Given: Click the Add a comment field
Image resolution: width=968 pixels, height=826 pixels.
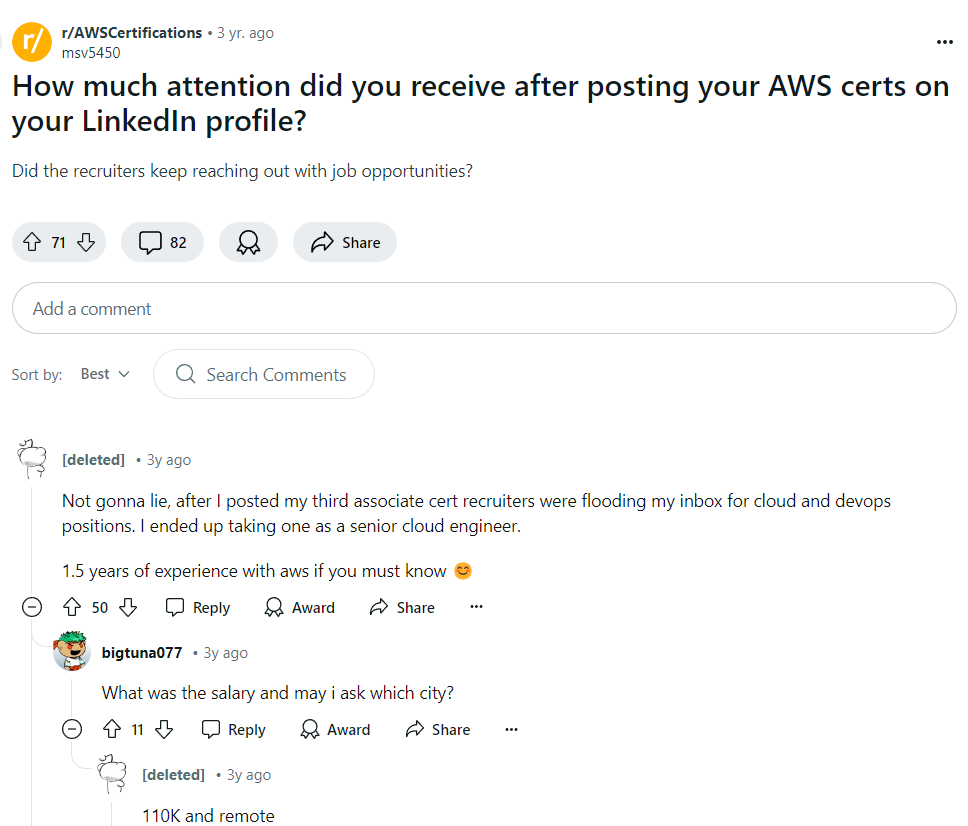Looking at the screenshot, I should pyautogui.click(x=484, y=308).
